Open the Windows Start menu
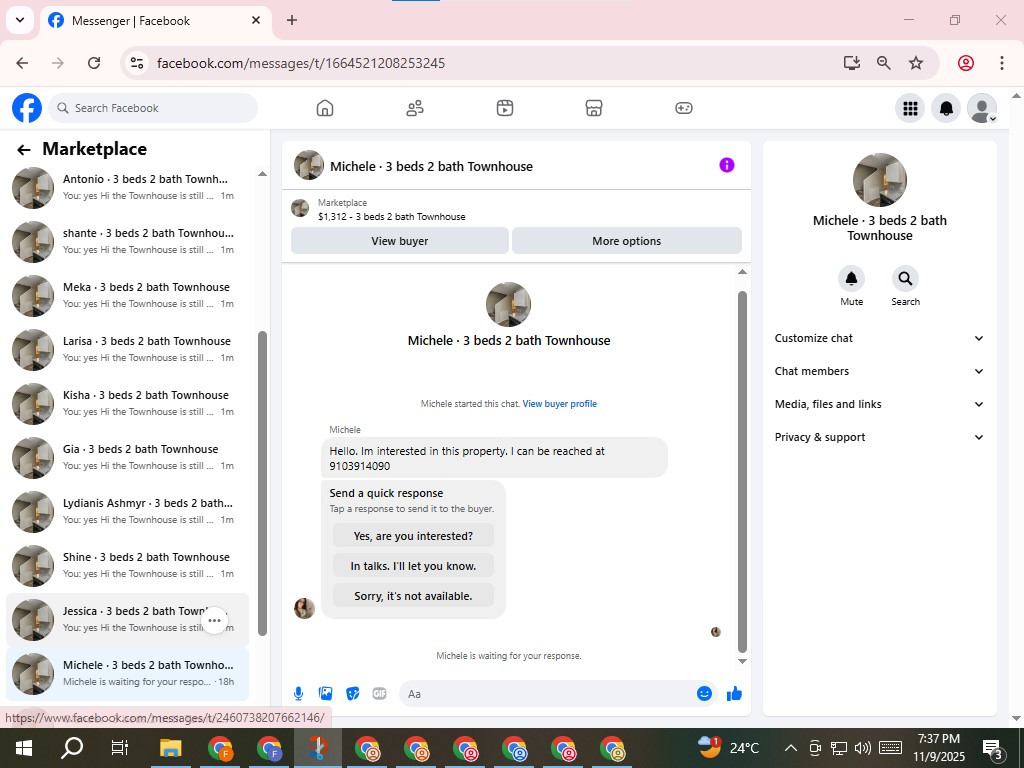1024x768 pixels. (x=24, y=748)
